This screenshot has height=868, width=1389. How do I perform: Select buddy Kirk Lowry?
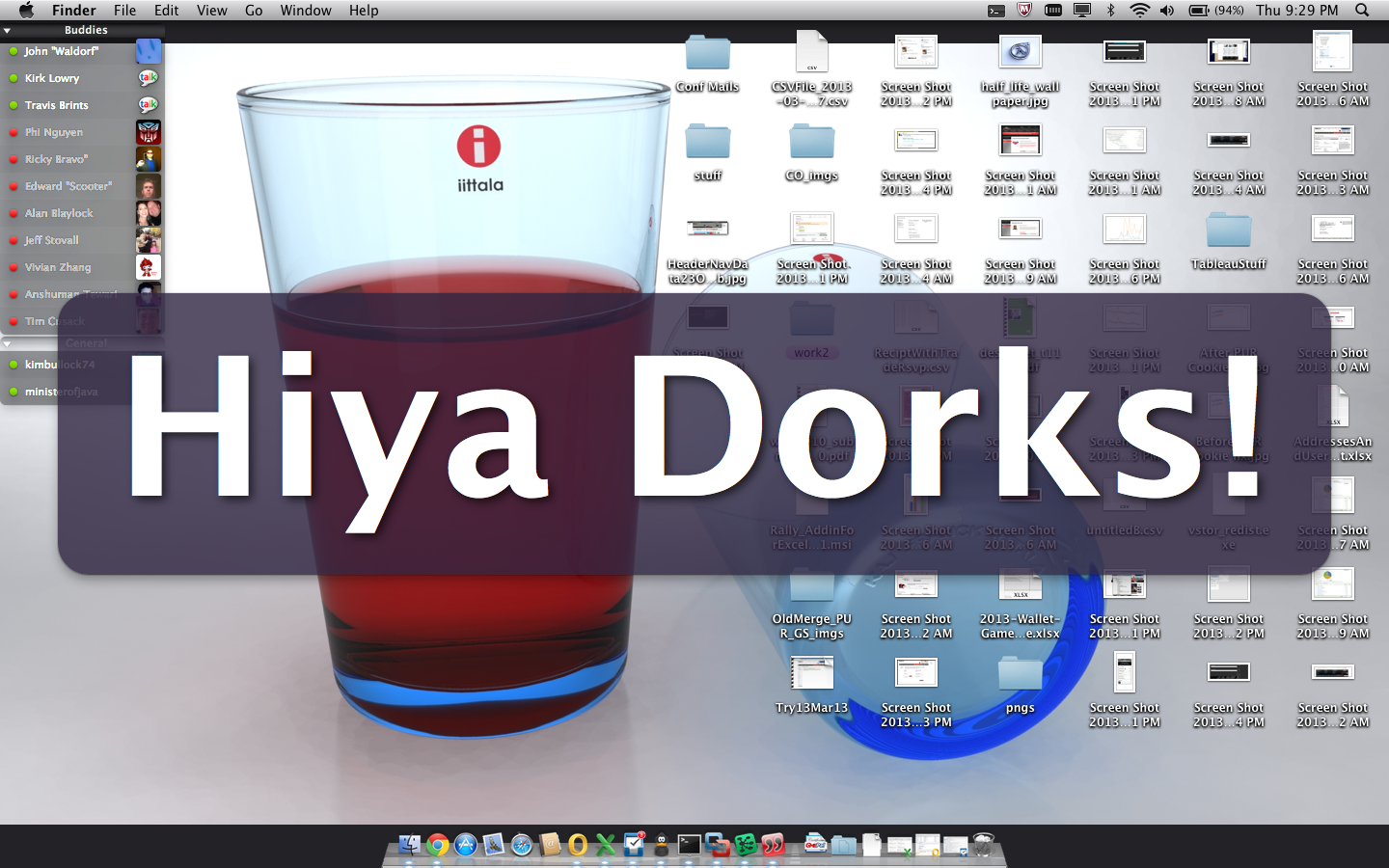pos(82,78)
